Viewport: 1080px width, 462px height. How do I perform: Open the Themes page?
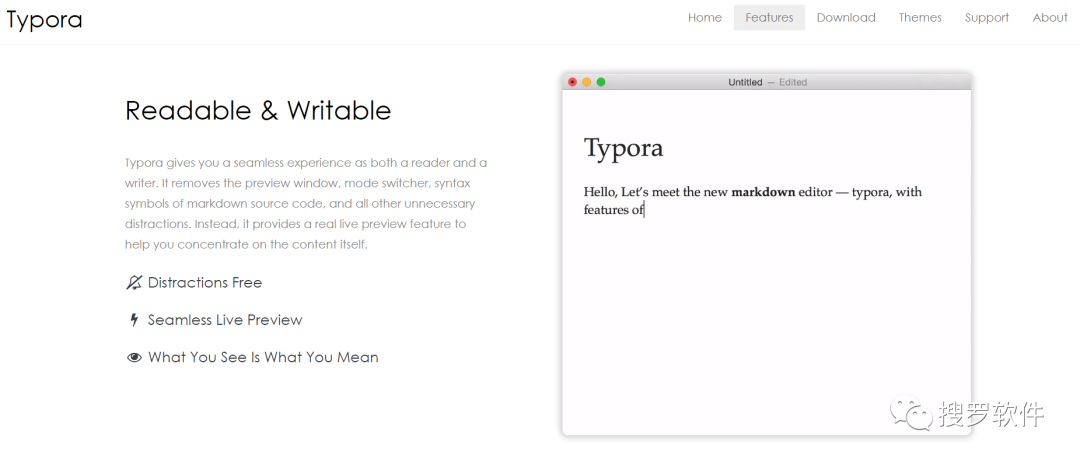coord(920,18)
